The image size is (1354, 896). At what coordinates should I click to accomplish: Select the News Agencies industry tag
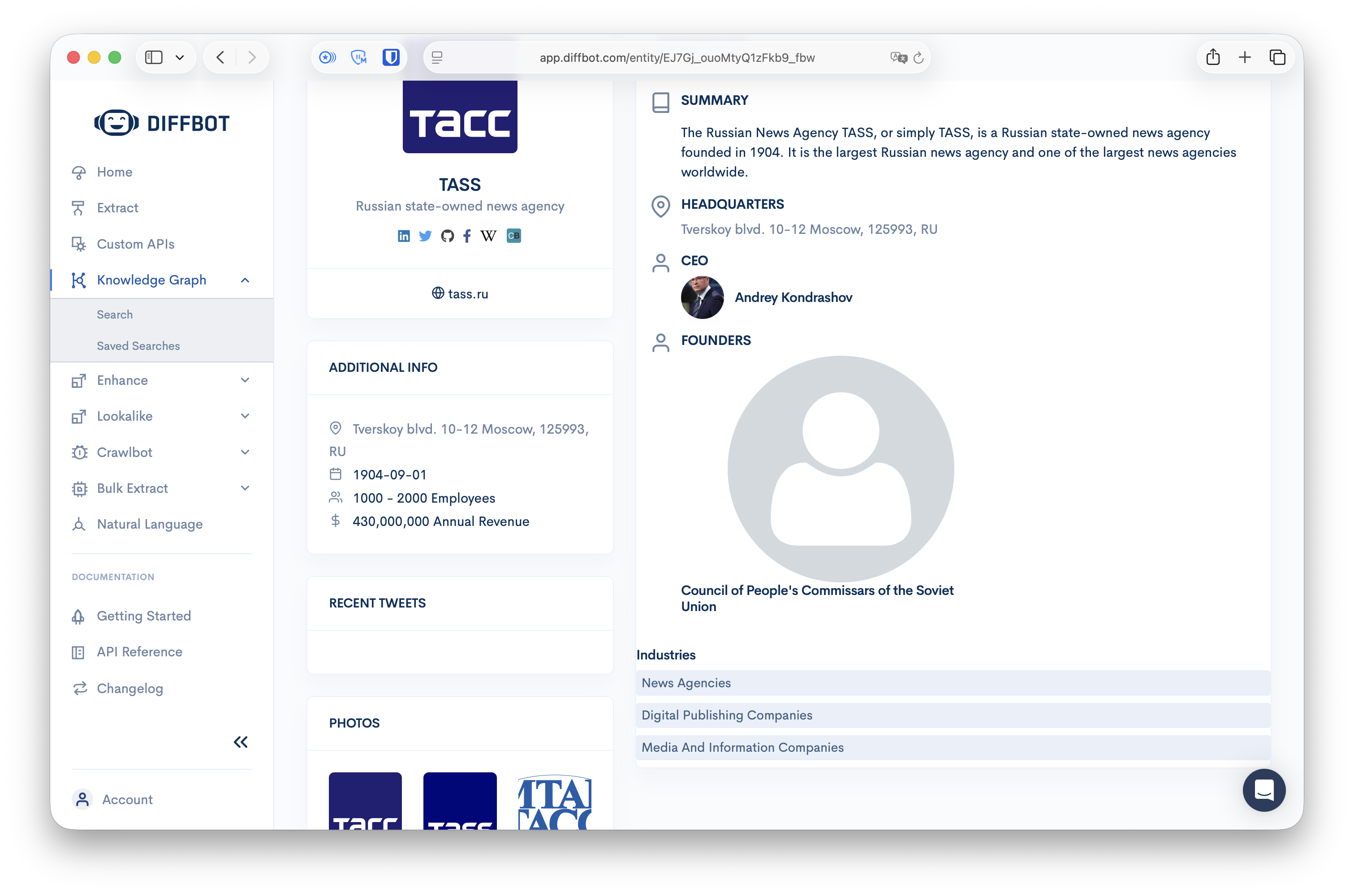point(953,683)
